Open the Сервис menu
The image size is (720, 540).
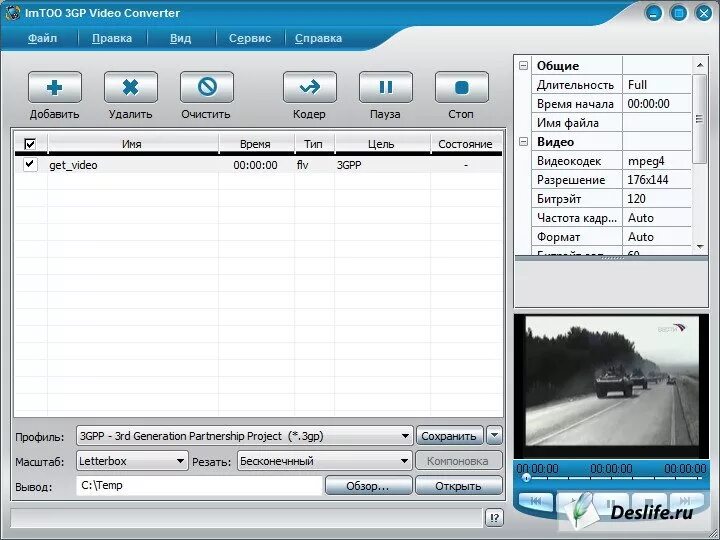click(x=250, y=38)
